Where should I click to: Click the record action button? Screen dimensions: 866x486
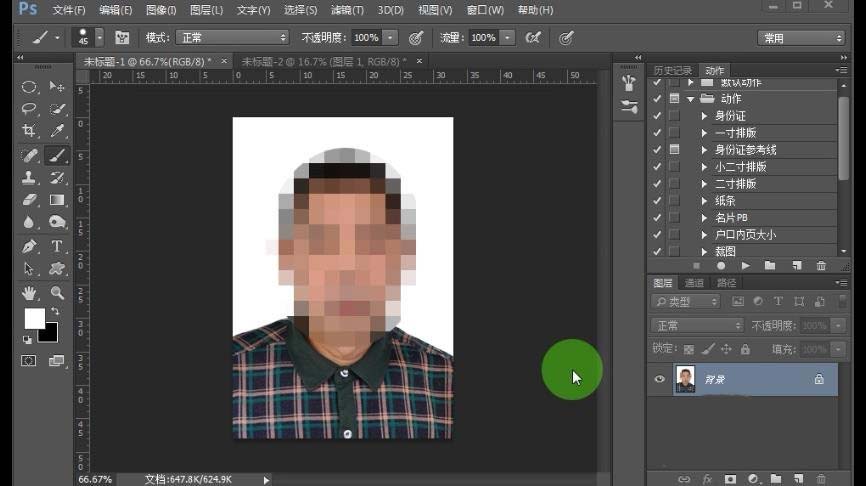(x=721, y=266)
